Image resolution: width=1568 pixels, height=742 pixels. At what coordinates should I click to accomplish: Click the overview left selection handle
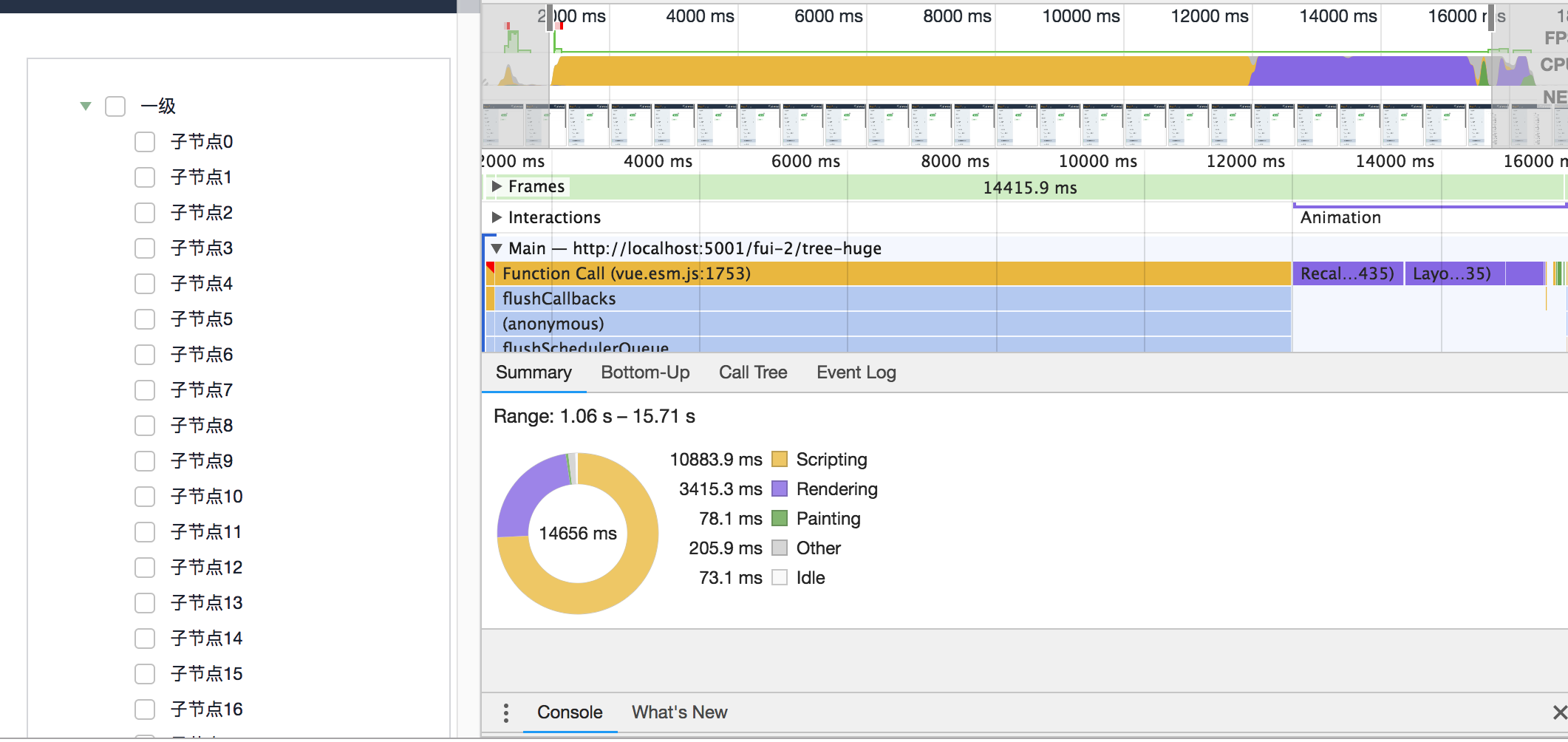click(550, 17)
